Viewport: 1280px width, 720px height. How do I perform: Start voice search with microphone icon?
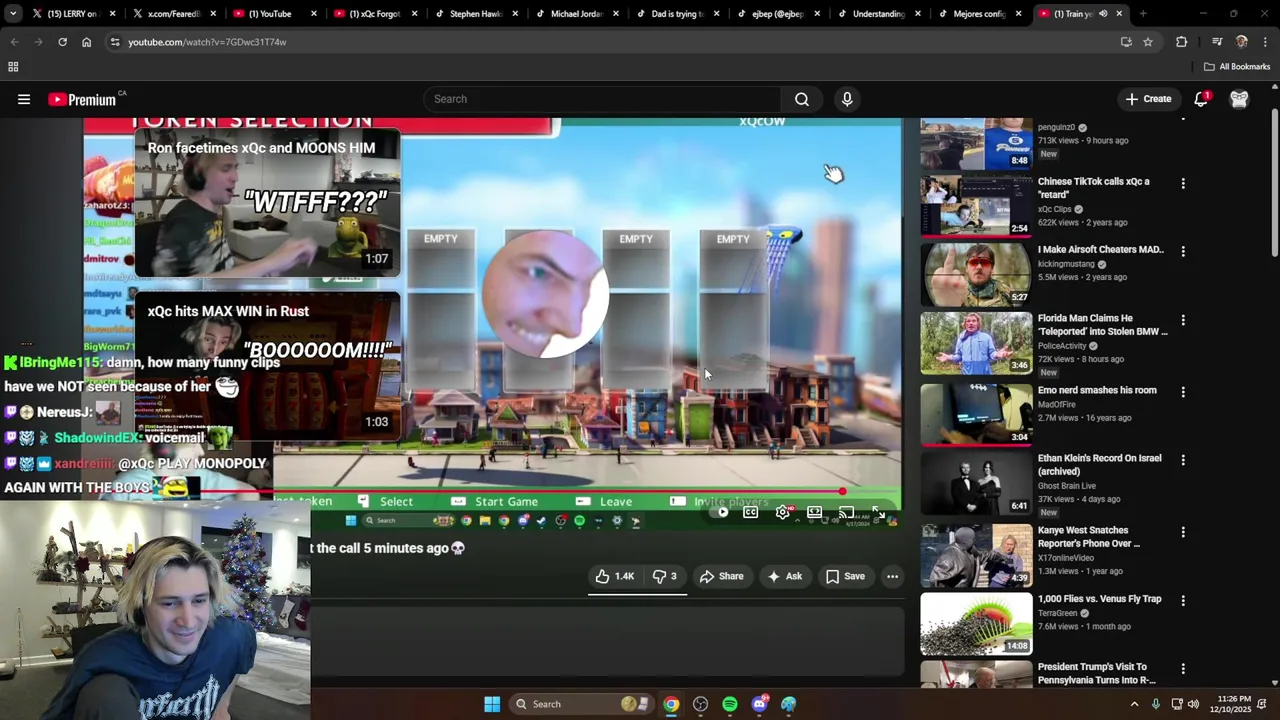pos(847,99)
